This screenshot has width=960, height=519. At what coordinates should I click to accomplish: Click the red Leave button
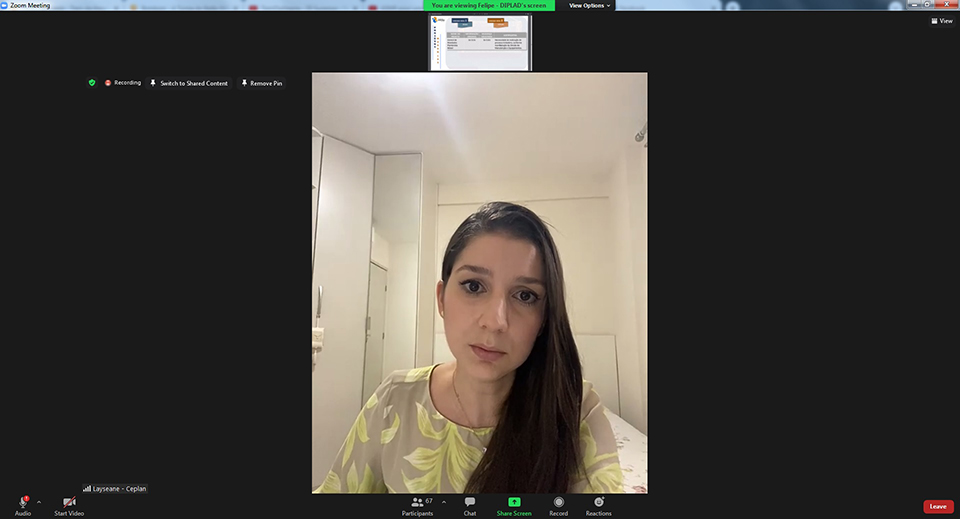[x=937, y=506]
